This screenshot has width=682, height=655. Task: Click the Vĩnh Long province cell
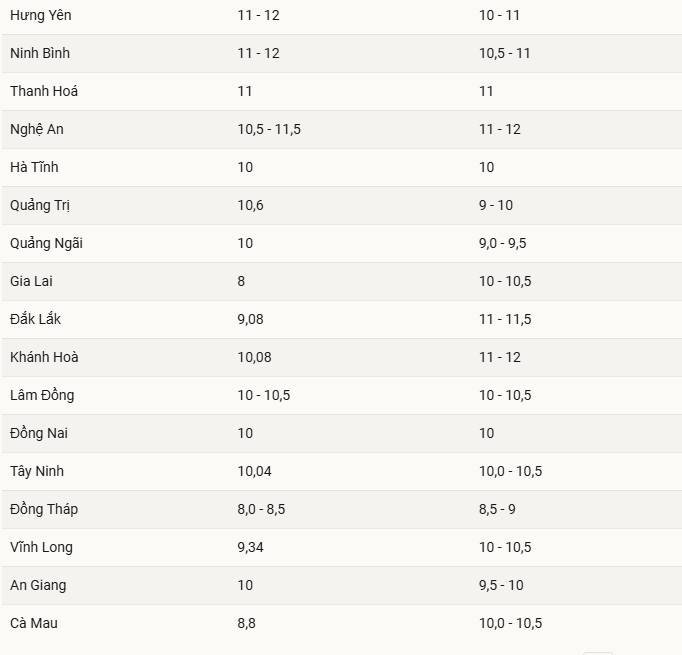[41, 547]
